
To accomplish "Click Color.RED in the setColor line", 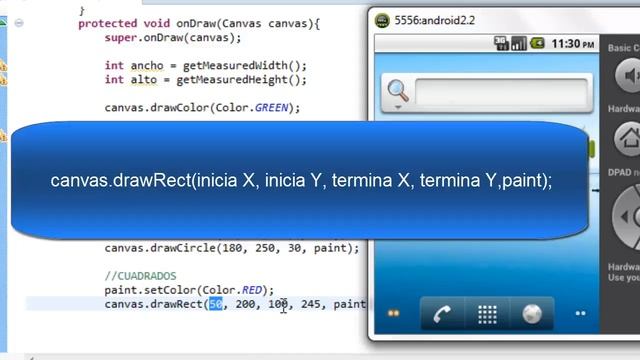I will [x=232, y=290].
